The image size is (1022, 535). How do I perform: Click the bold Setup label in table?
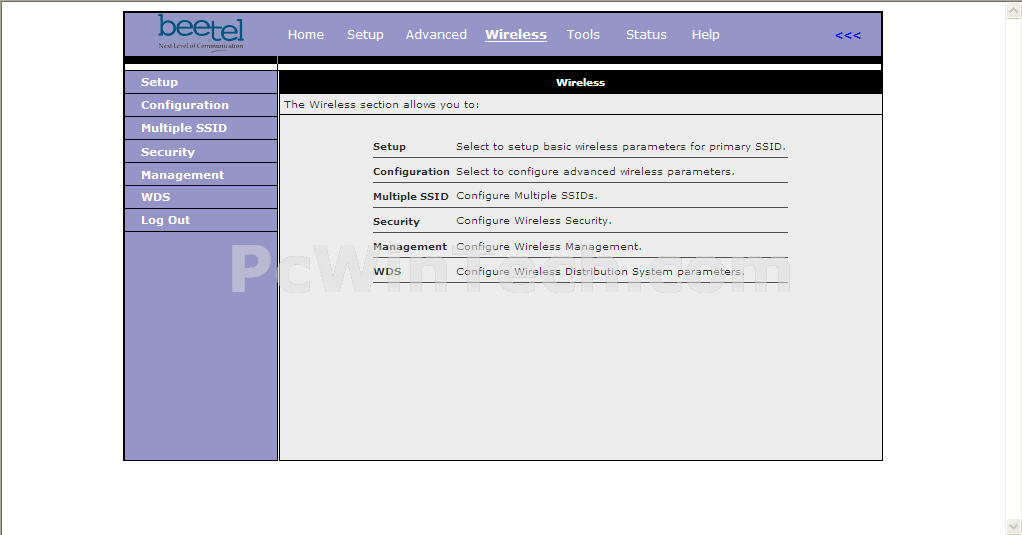click(x=389, y=147)
